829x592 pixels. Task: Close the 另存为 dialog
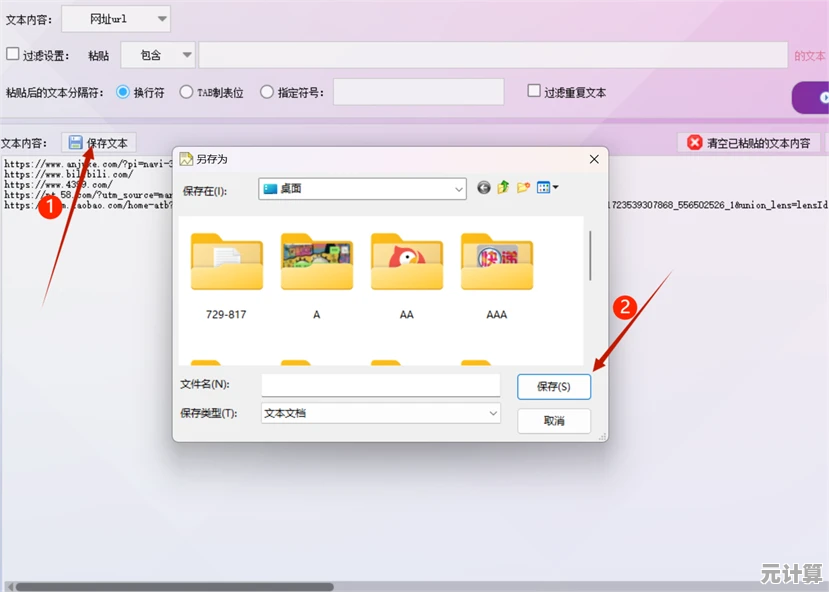coord(594,159)
